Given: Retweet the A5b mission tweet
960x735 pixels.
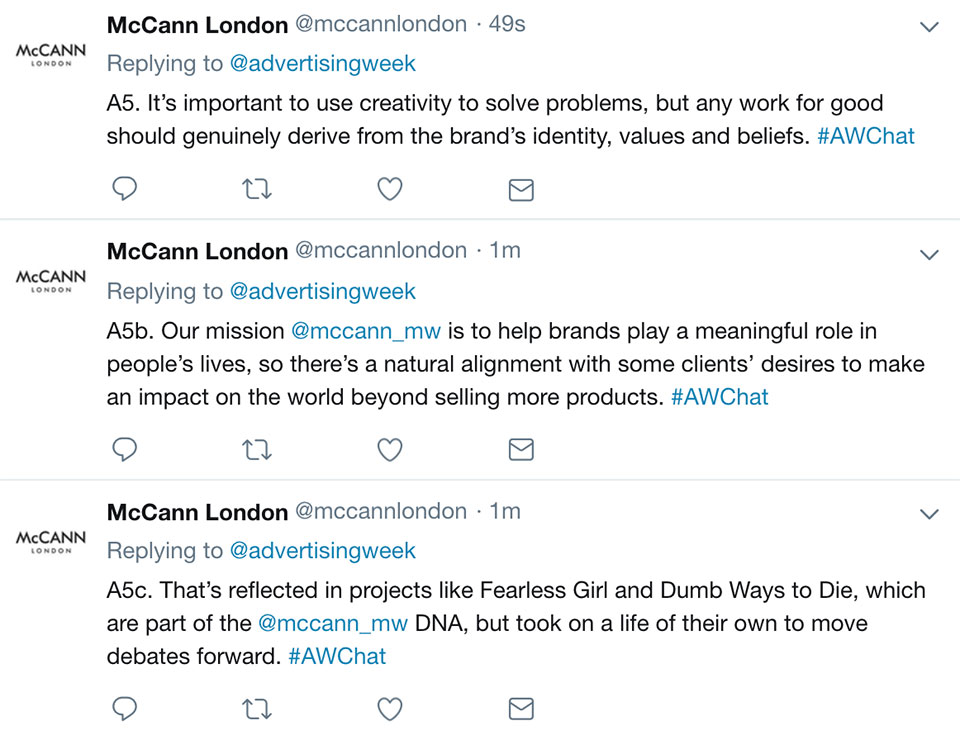Looking at the screenshot, I should (x=257, y=450).
